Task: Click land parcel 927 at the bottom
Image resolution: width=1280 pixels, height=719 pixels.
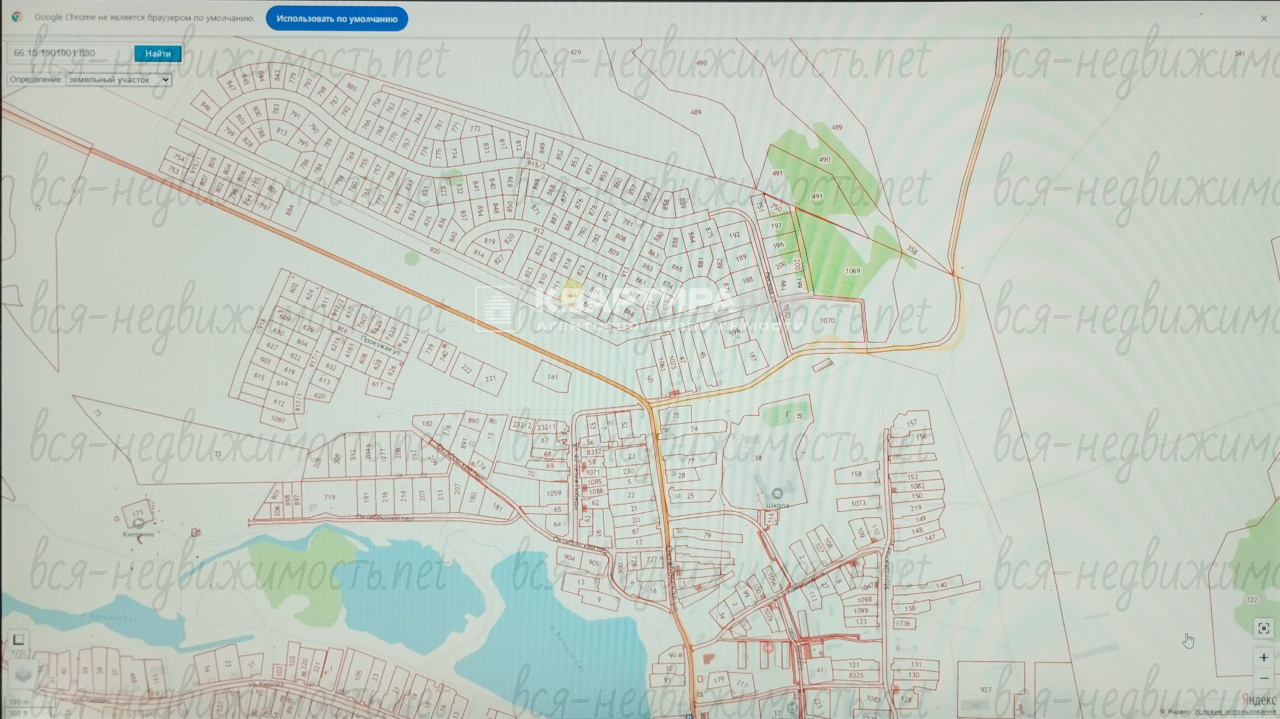Action: pyautogui.click(x=986, y=689)
